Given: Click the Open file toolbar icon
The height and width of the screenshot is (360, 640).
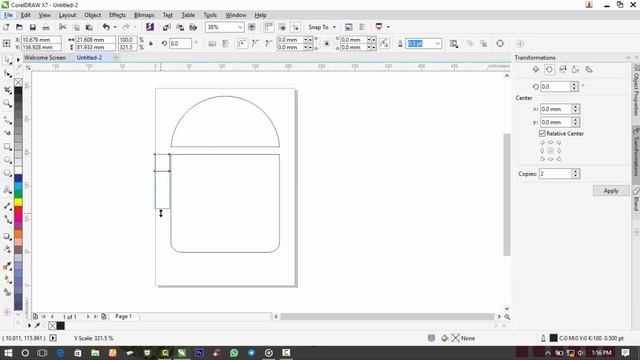Looking at the screenshot, I should pos(19,27).
